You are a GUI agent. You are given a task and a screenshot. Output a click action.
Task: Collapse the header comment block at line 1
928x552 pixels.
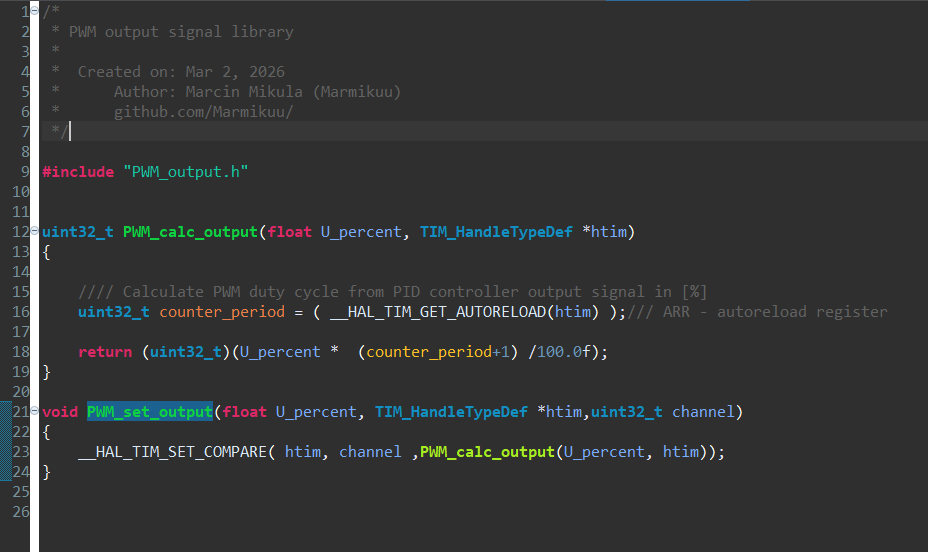tap(34, 9)
